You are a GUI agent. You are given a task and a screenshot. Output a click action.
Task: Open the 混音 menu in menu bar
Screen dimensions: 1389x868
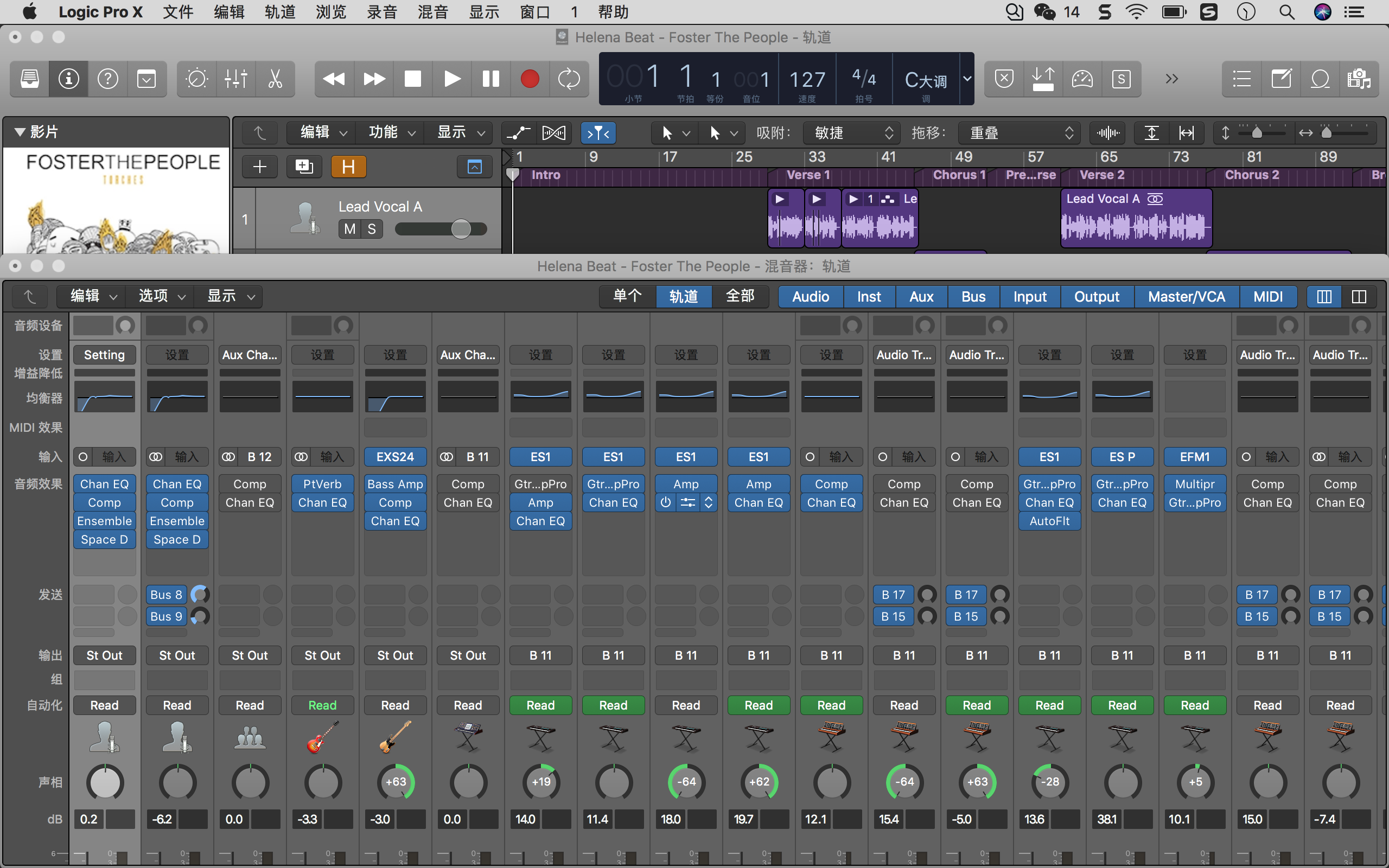[x=432, y=12]
